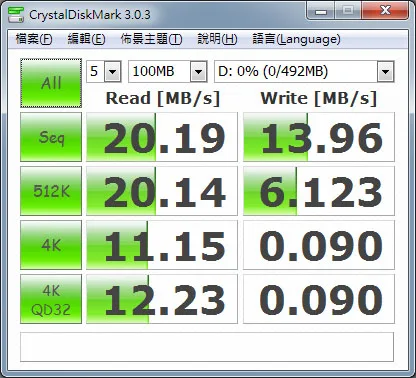Expand the D: drive selection dropdown
Screen dimensions: 416x378
[x=385, y=71]
